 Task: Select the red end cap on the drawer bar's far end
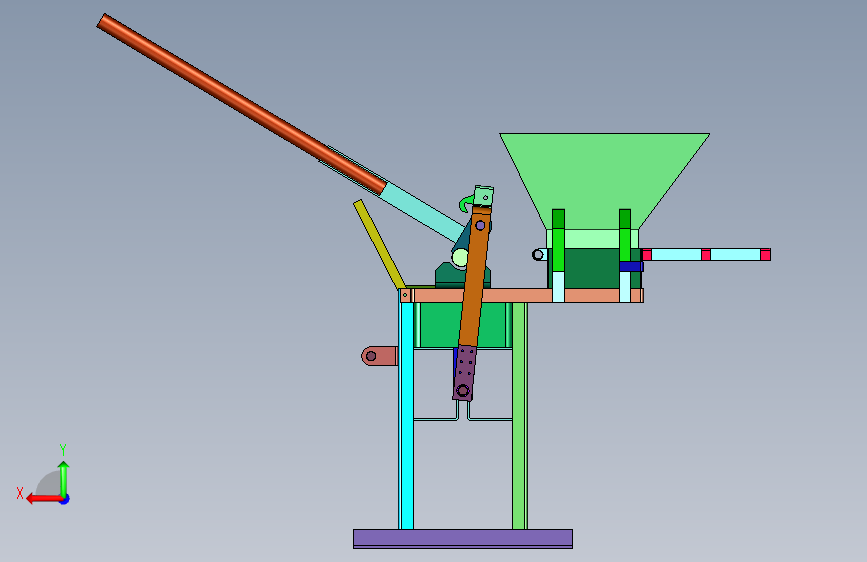point(765,254)
